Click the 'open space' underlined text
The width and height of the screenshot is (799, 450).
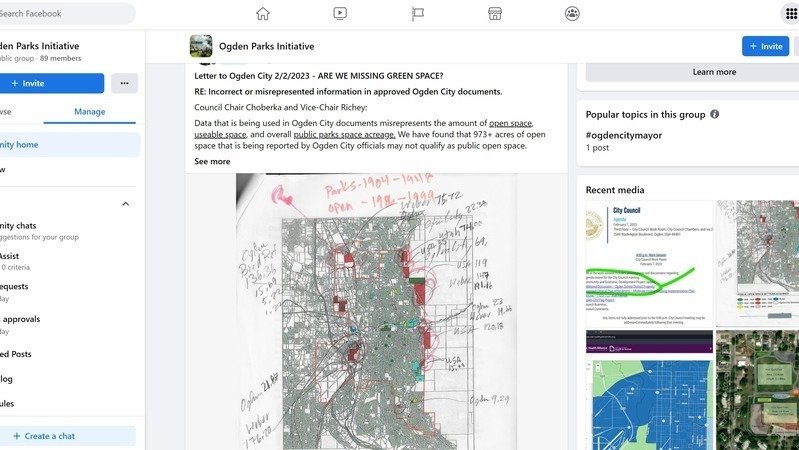511,123
